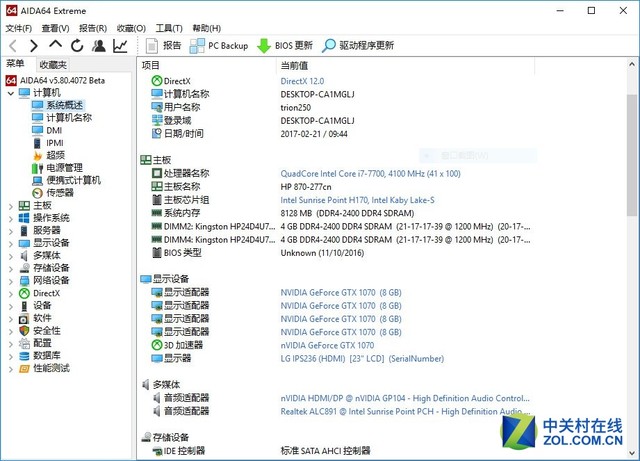Click the graph chart toolbar icon

pos(120,46)
